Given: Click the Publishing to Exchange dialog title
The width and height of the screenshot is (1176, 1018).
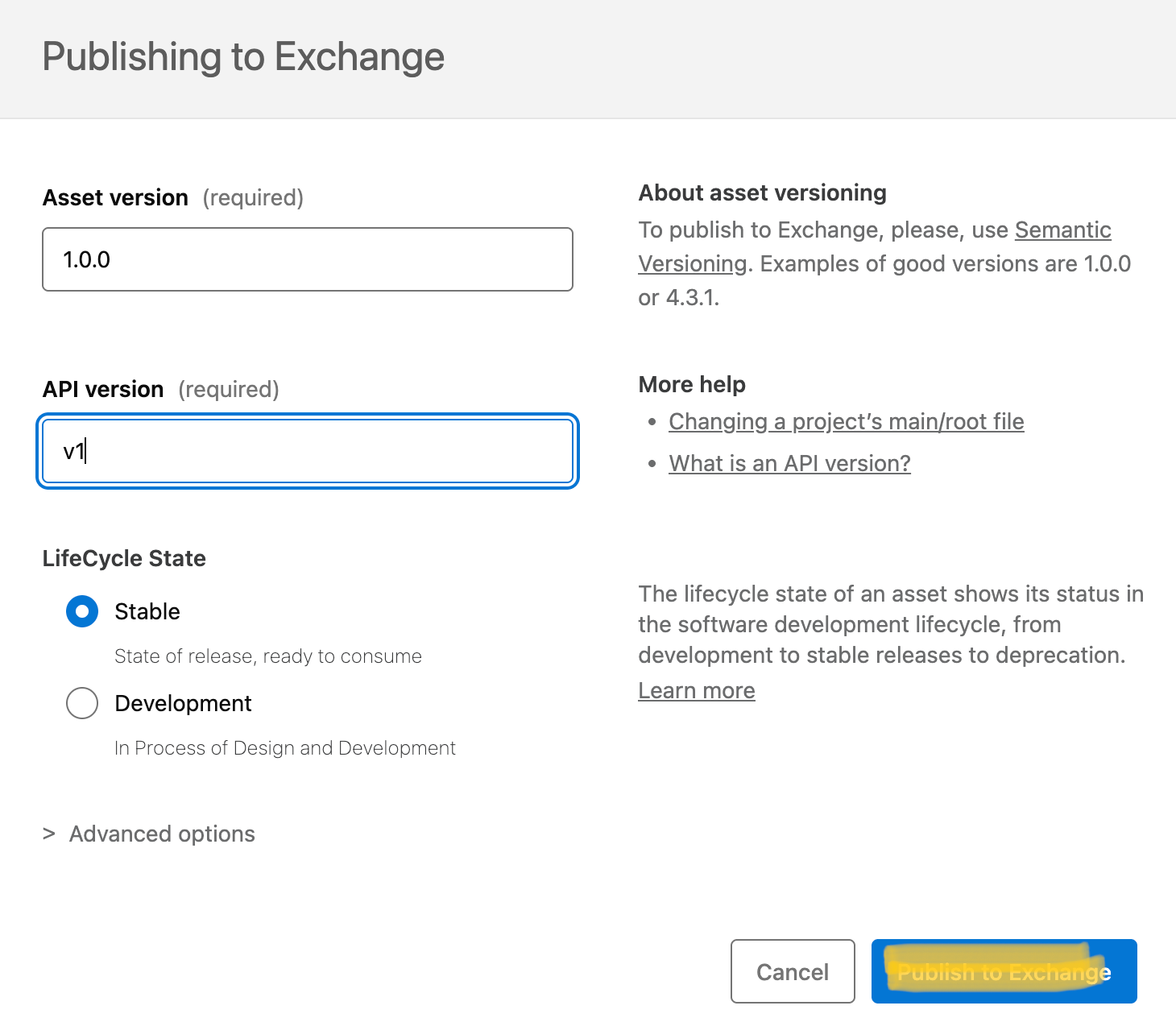Looking at the screenshot, I should [x=242, y=56].
